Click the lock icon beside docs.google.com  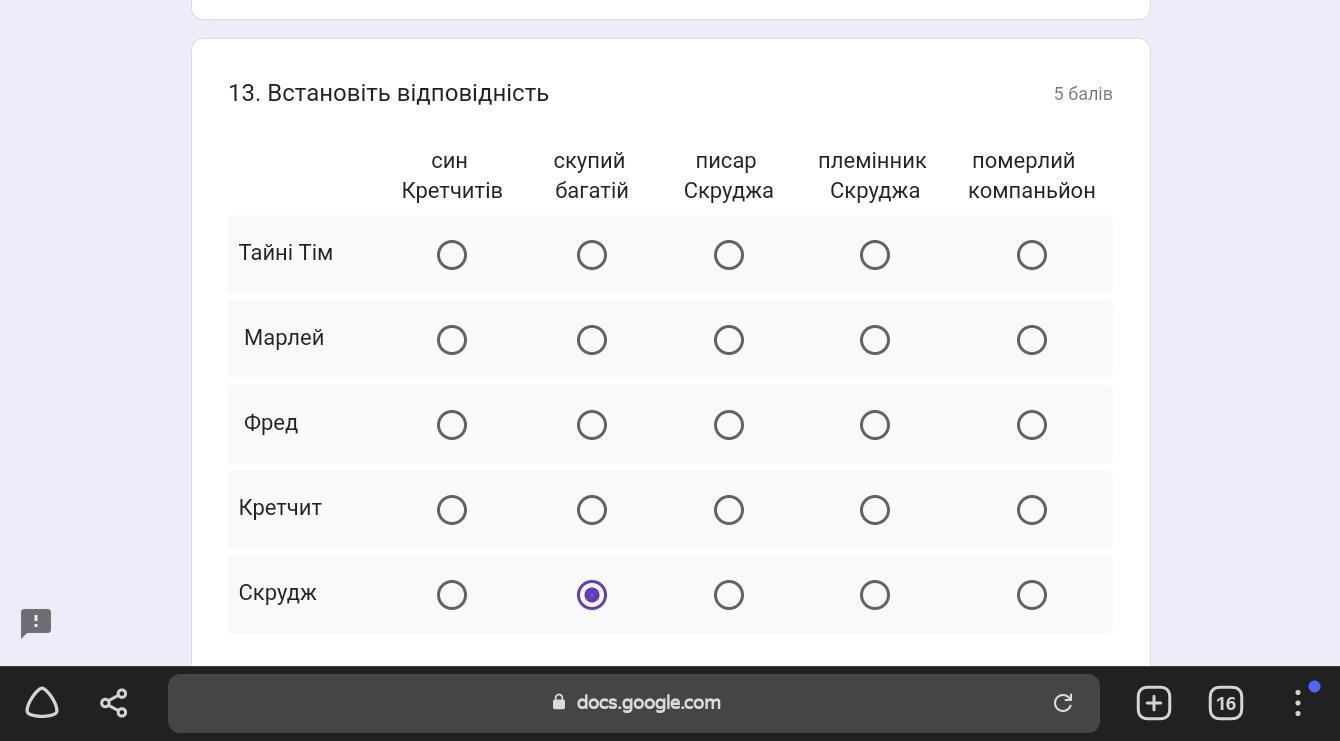[559, 702]
